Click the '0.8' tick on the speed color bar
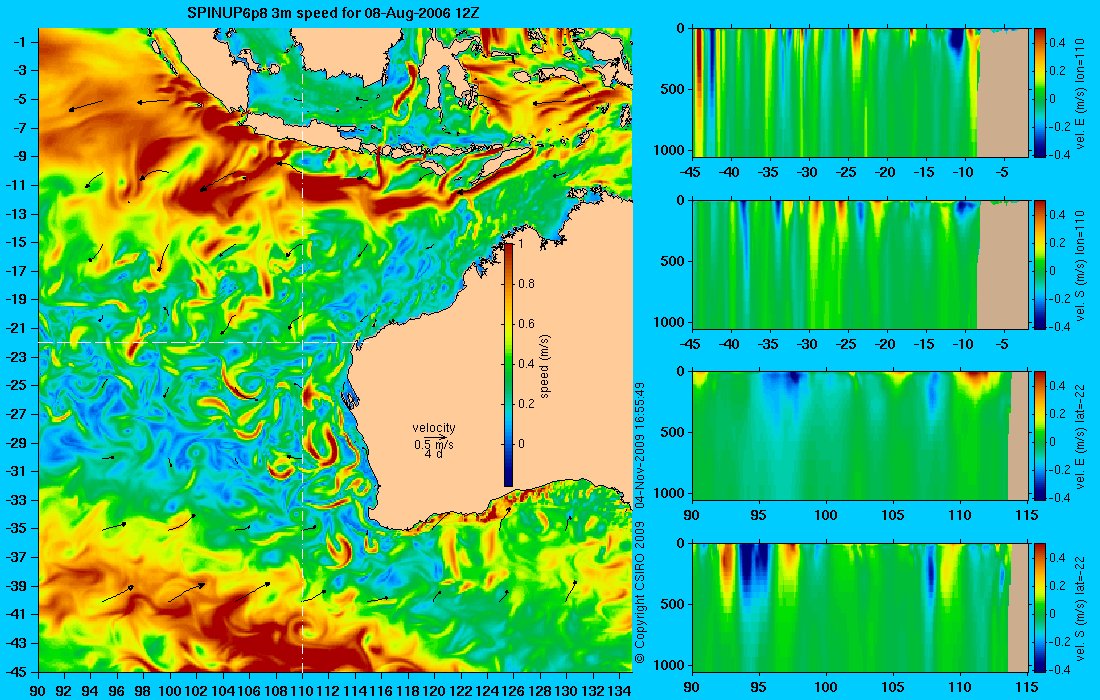 click(526, 283)
